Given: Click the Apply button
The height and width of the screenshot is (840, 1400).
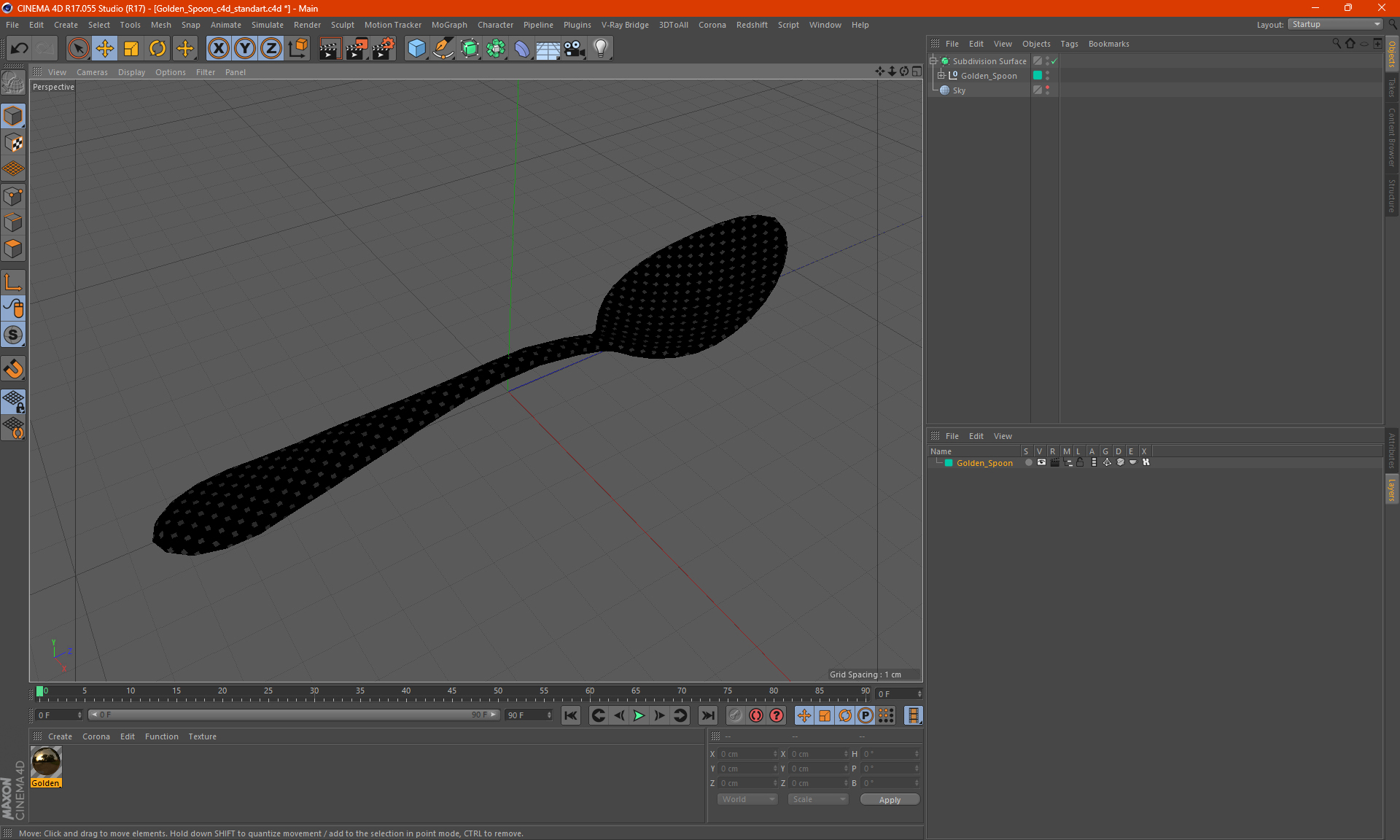Looking at the screenshot, I should pos(890,800).
